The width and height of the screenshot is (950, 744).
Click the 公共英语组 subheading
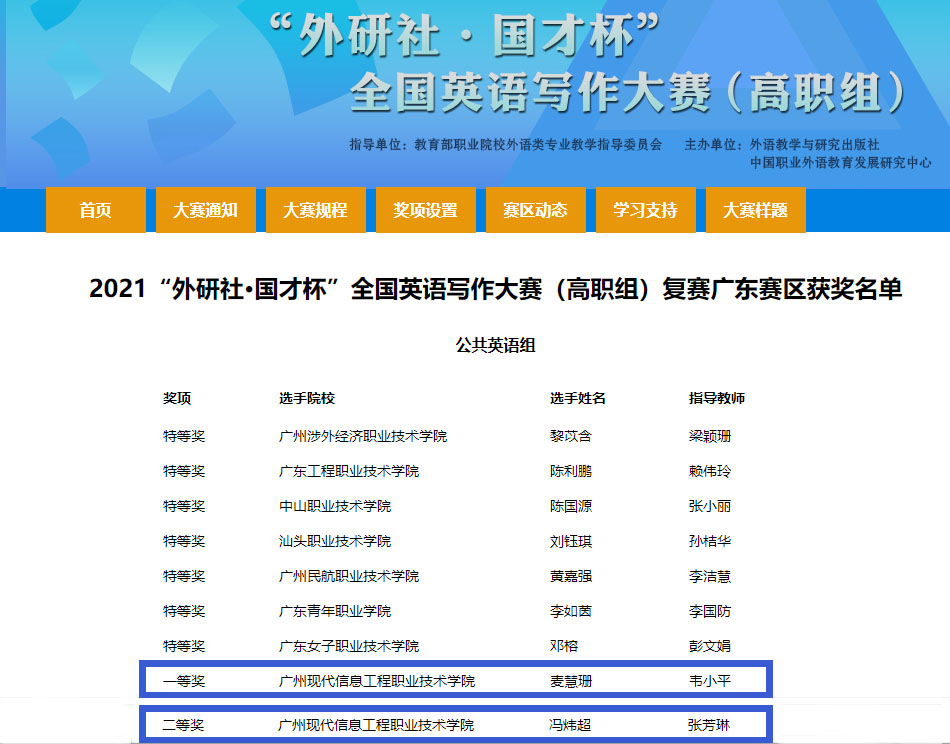(x=496, y=345)
